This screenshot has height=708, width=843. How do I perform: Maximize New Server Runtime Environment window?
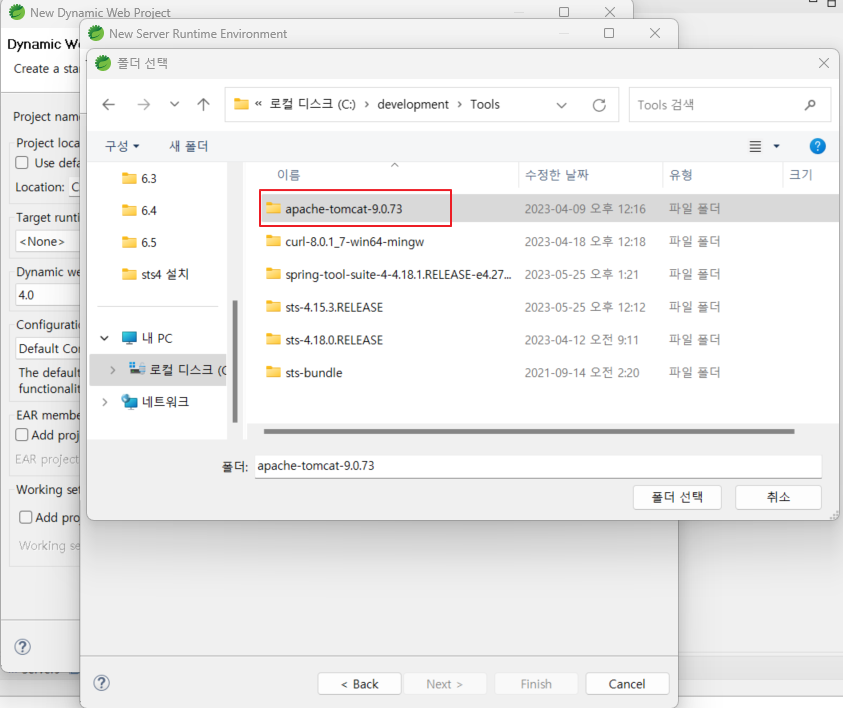[609, 33]
